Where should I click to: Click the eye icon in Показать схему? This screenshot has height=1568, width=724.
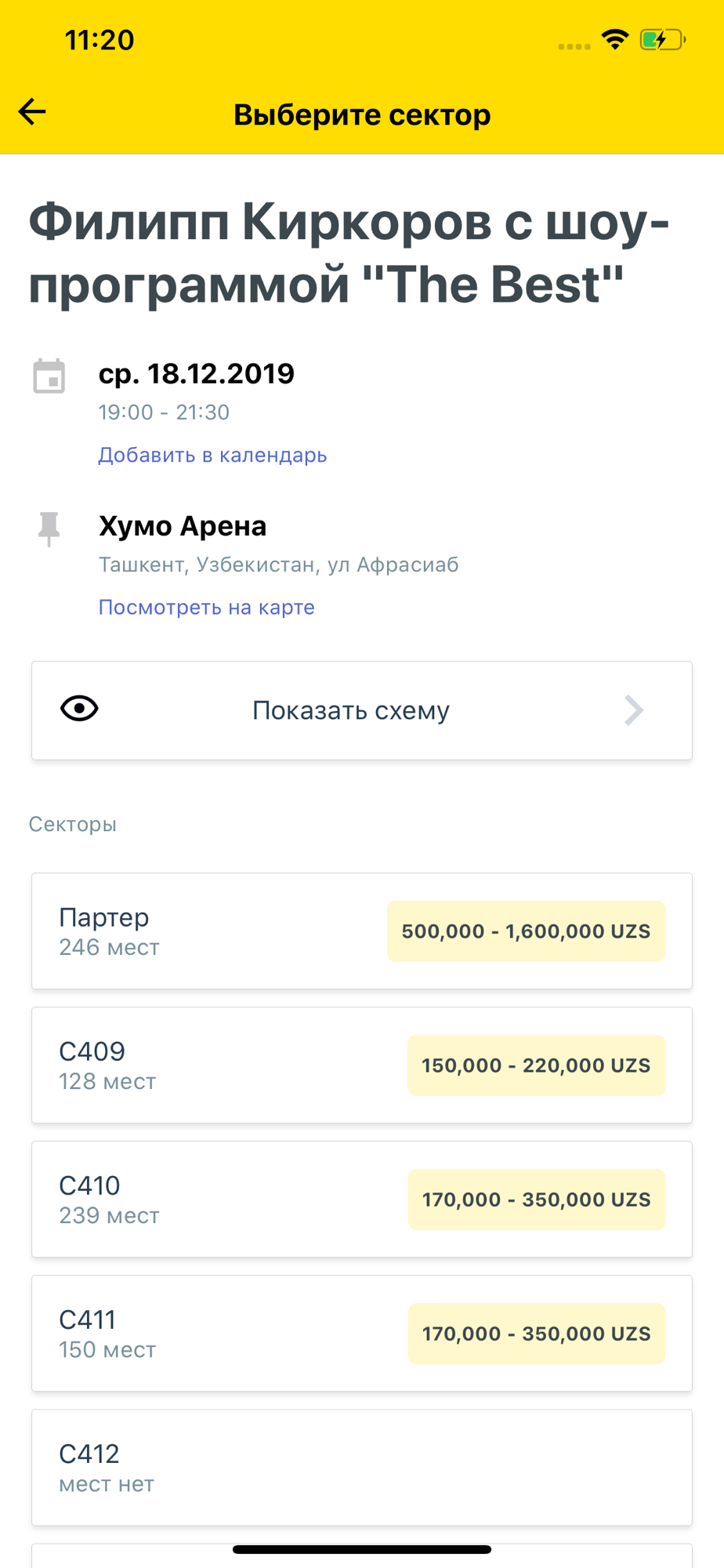pos(79,709)
